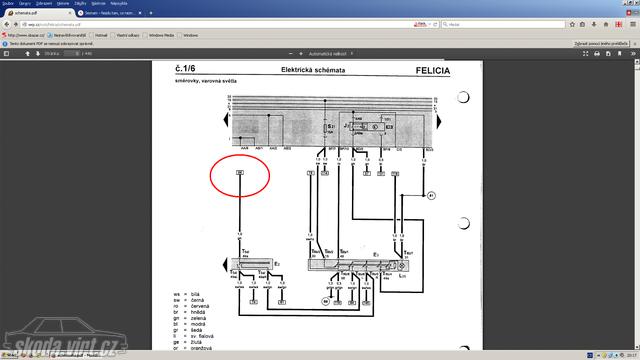640x360 pixels.
Task: Open Firefox downloads arrow icon
Action: (x=594, y=24)
